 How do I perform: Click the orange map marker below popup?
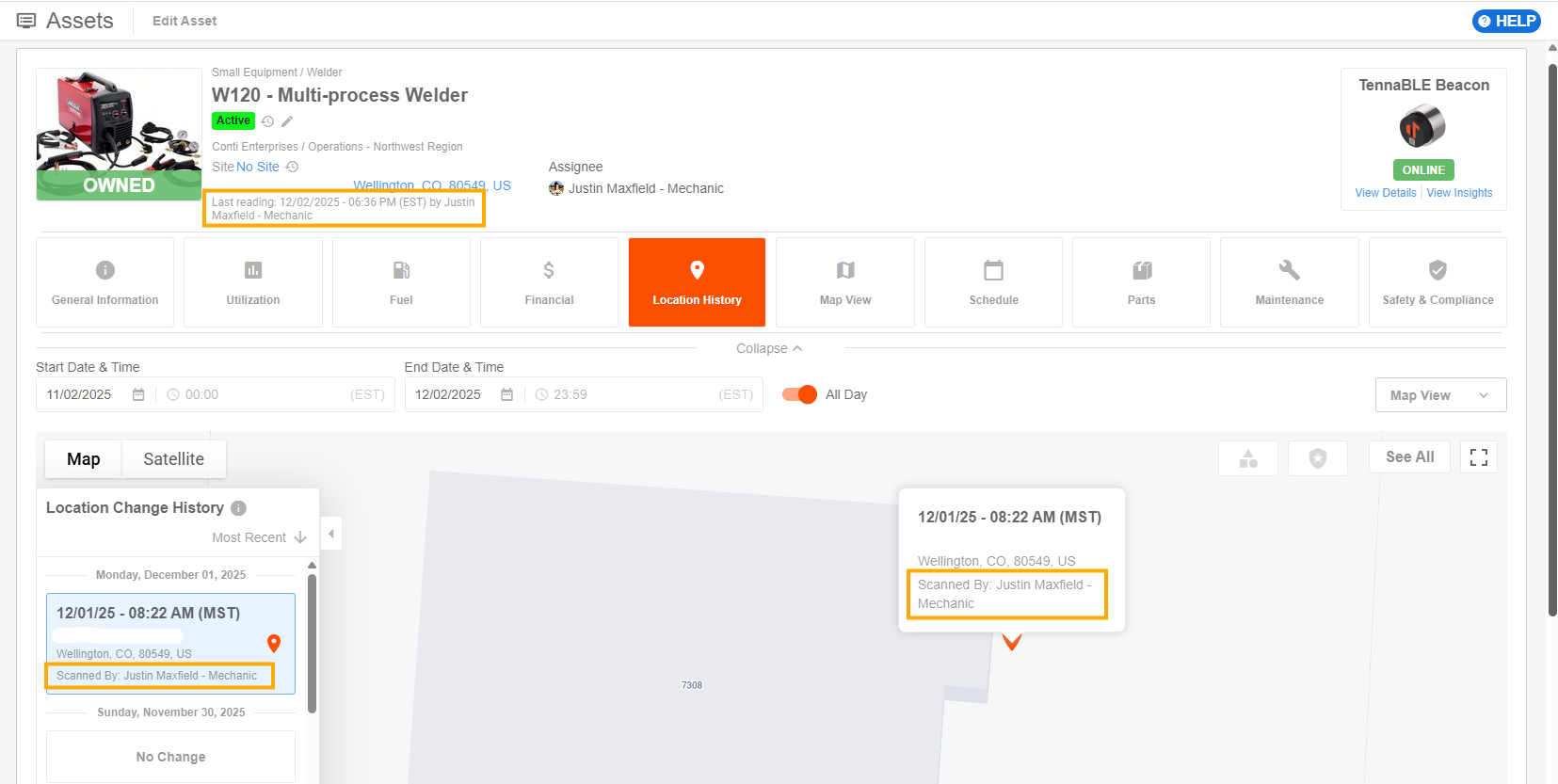pyautogui.click(x=1012, y=643)
